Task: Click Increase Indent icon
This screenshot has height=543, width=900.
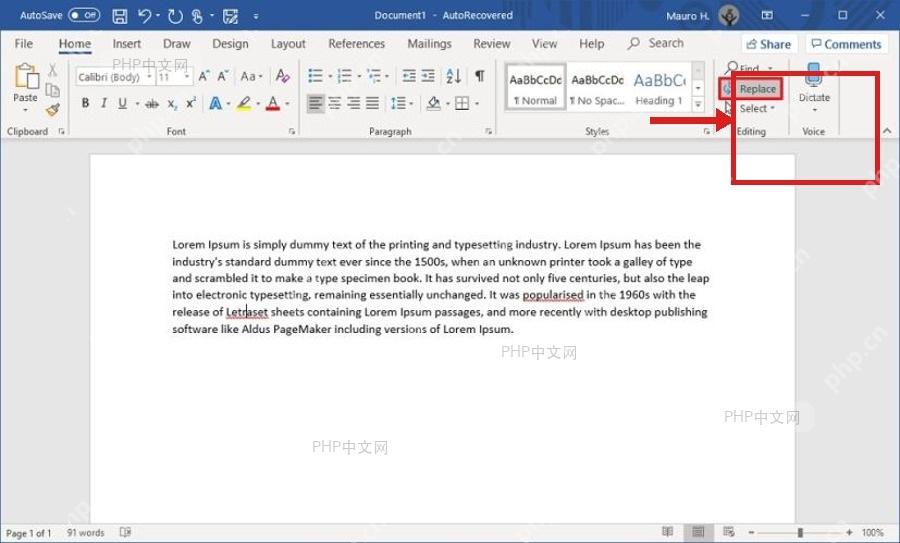Action: pos(428,76)
